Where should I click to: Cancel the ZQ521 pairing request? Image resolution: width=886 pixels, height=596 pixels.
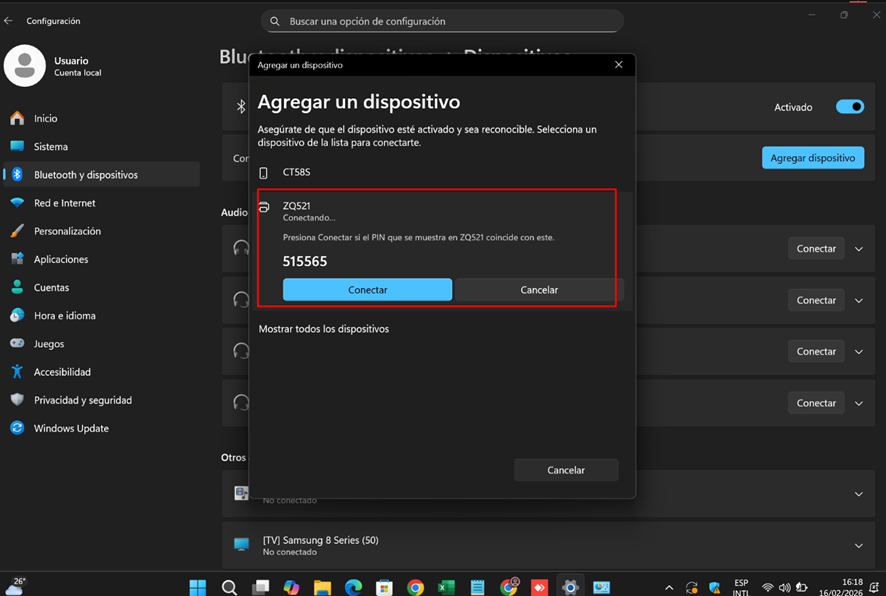(538, 290)
